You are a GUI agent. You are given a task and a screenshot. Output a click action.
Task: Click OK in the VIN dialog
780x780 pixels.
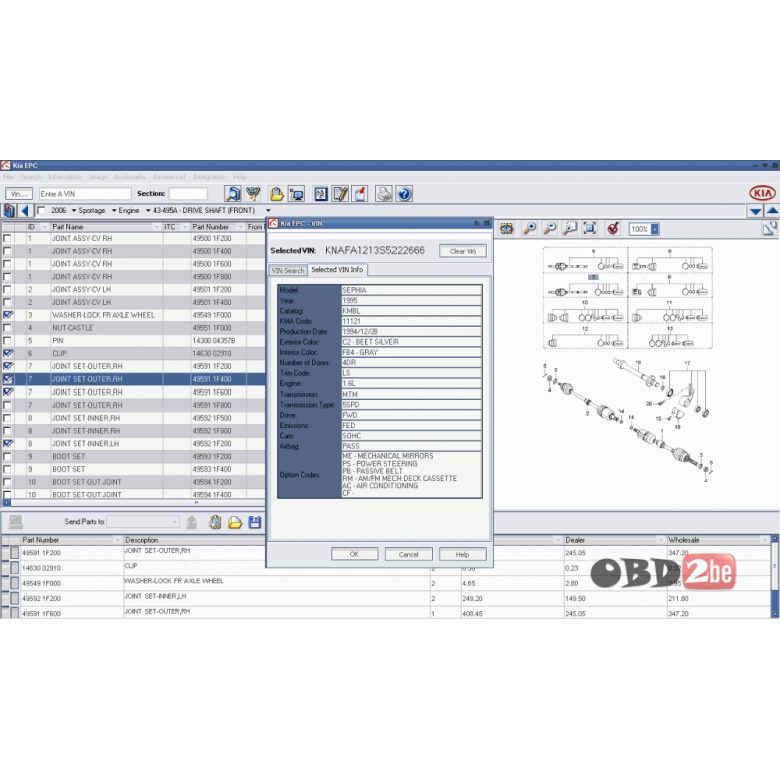(x=354, y=554)
